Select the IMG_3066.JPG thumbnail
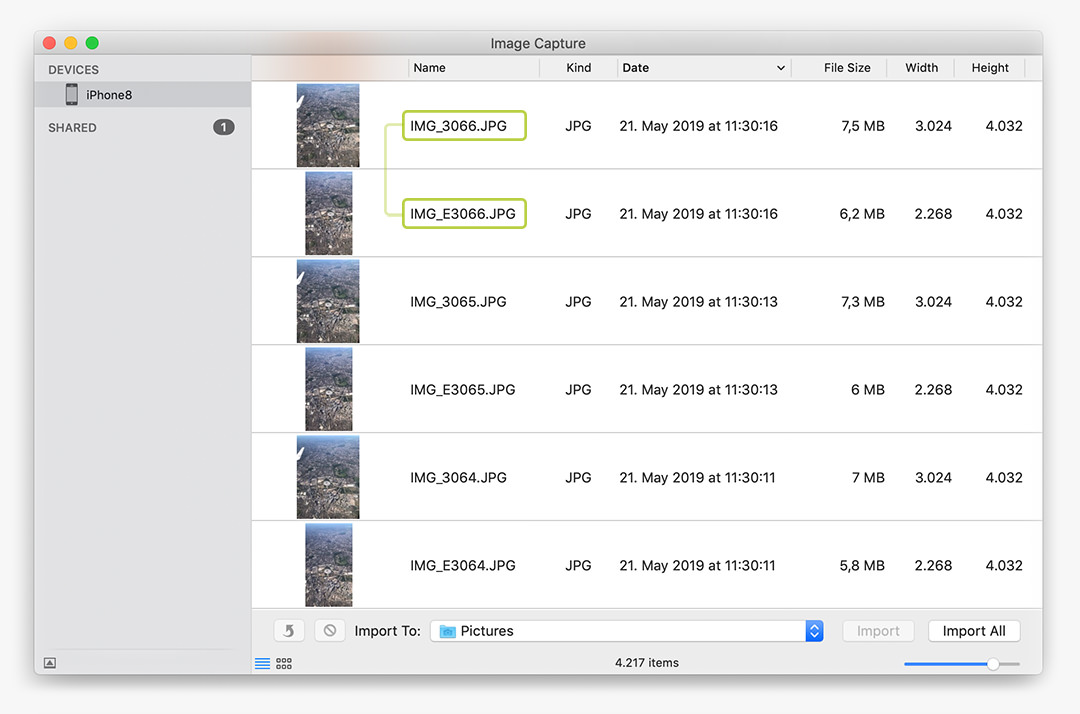Viewport: 1080px width, 714px height. 328,126
